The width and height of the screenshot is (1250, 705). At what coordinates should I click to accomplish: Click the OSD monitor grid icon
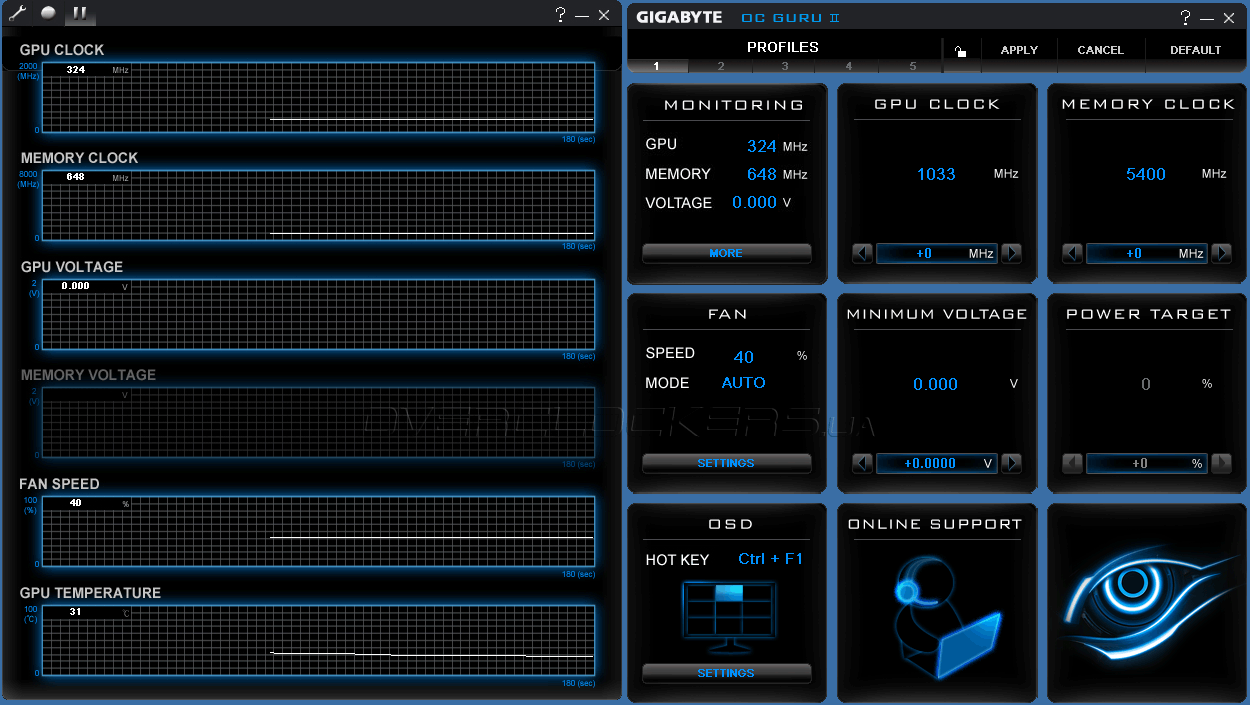point(728,616)
